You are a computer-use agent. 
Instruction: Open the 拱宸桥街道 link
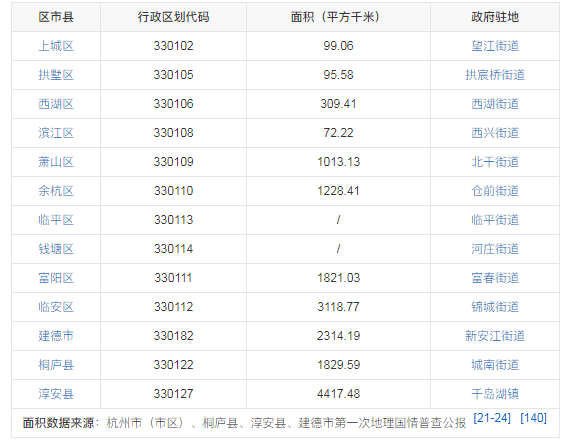coord(495,75)
